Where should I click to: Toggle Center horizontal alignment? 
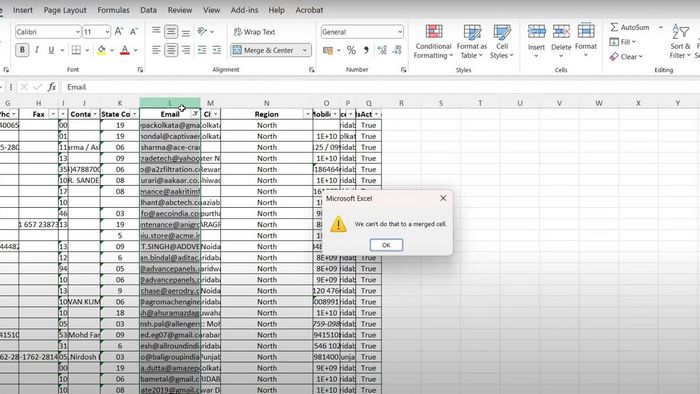pos(171,50)
